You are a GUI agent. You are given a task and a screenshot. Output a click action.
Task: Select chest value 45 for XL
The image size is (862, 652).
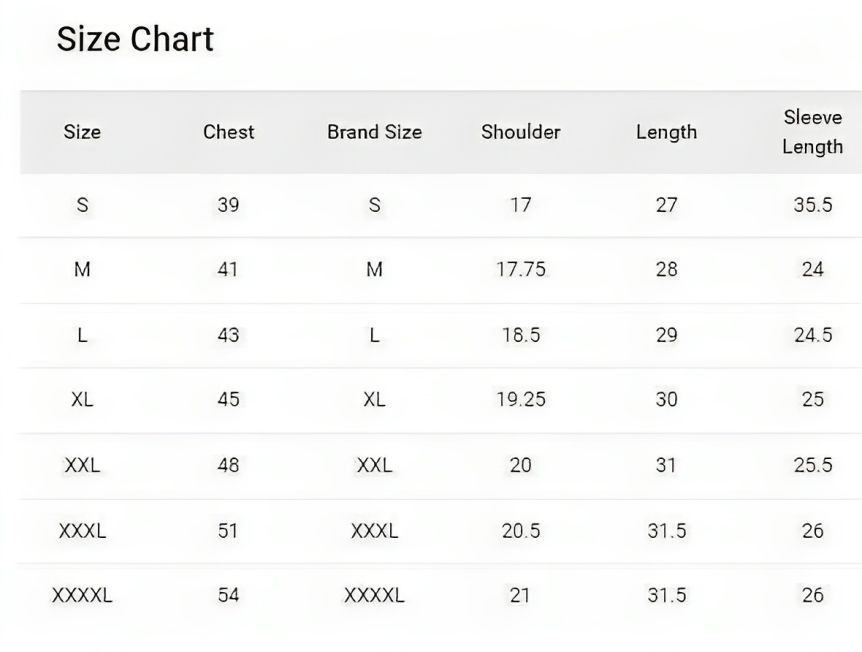tap(228, 399)
